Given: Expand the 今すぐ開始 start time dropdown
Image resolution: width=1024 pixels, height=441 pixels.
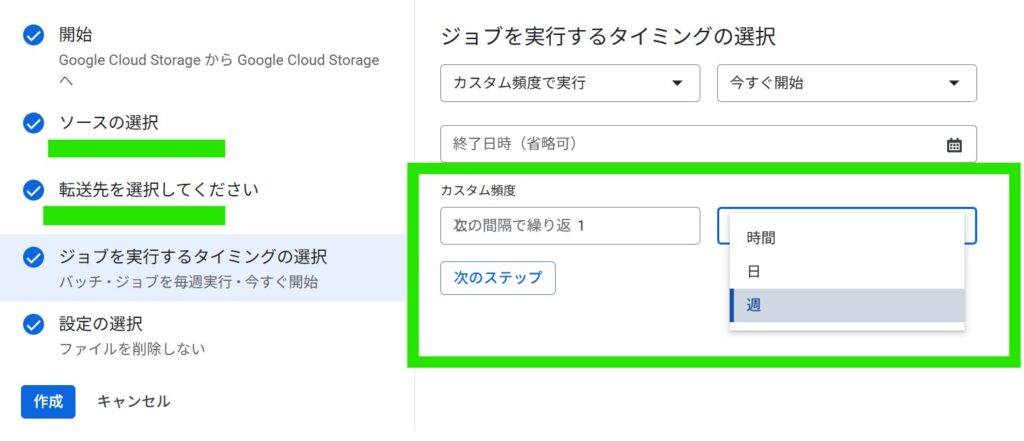Looking at the screenshot, I should (x=846, y=83).
